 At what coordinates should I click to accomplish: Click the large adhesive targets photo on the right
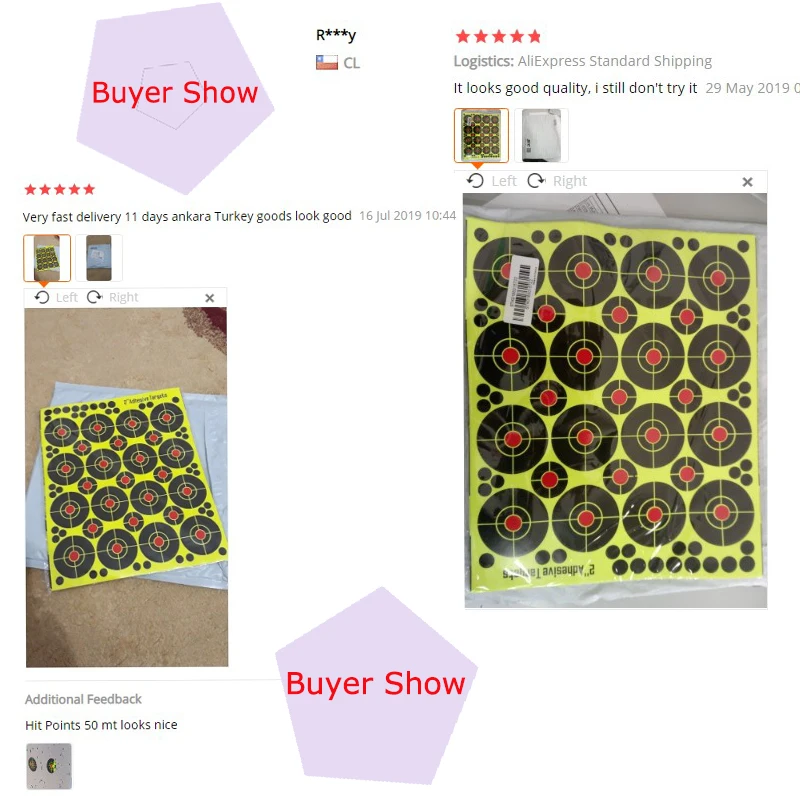[x=615, y=401]
